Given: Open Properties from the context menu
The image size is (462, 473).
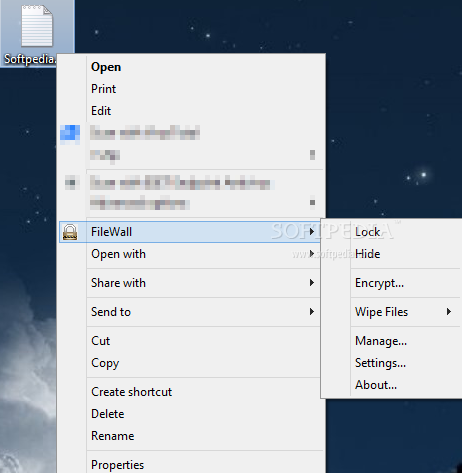Looking at the screenshot, I should point(190,465).
